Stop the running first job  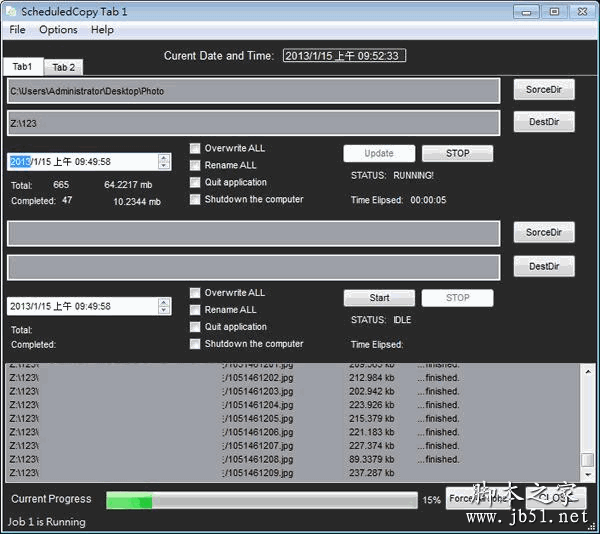tap(457, 153)
